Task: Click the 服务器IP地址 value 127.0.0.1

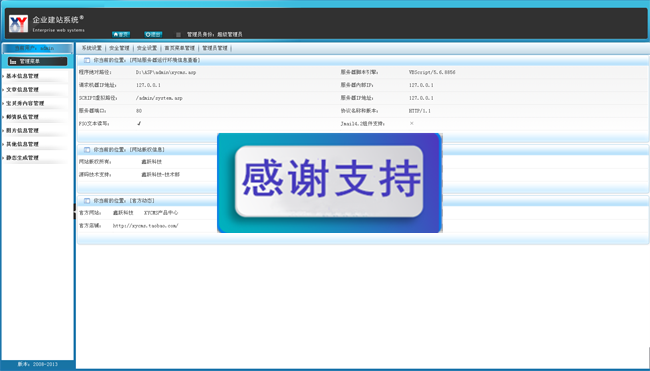Action: pos(421,98)
